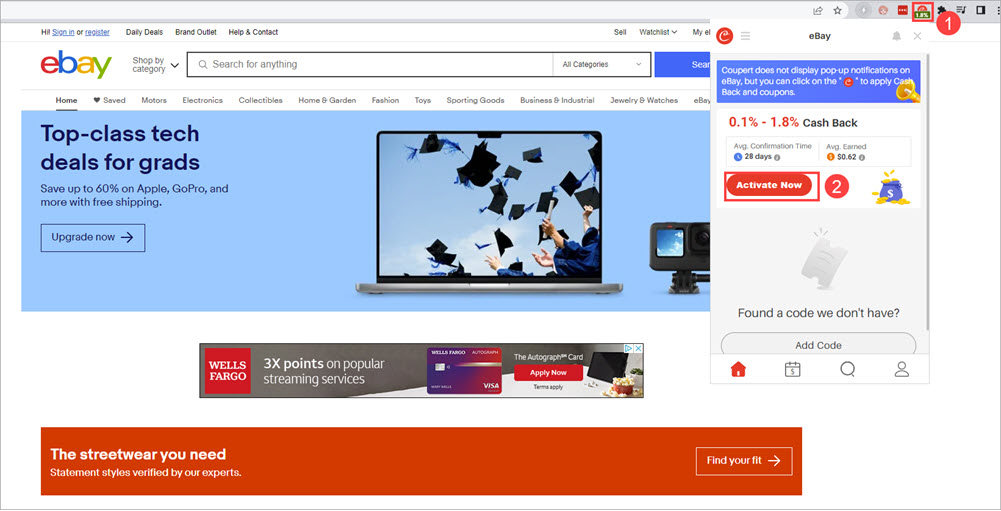The width and height of the screenshot is (1001, 511).
Task: Click the Find your fit button
Action: point(744,461)
